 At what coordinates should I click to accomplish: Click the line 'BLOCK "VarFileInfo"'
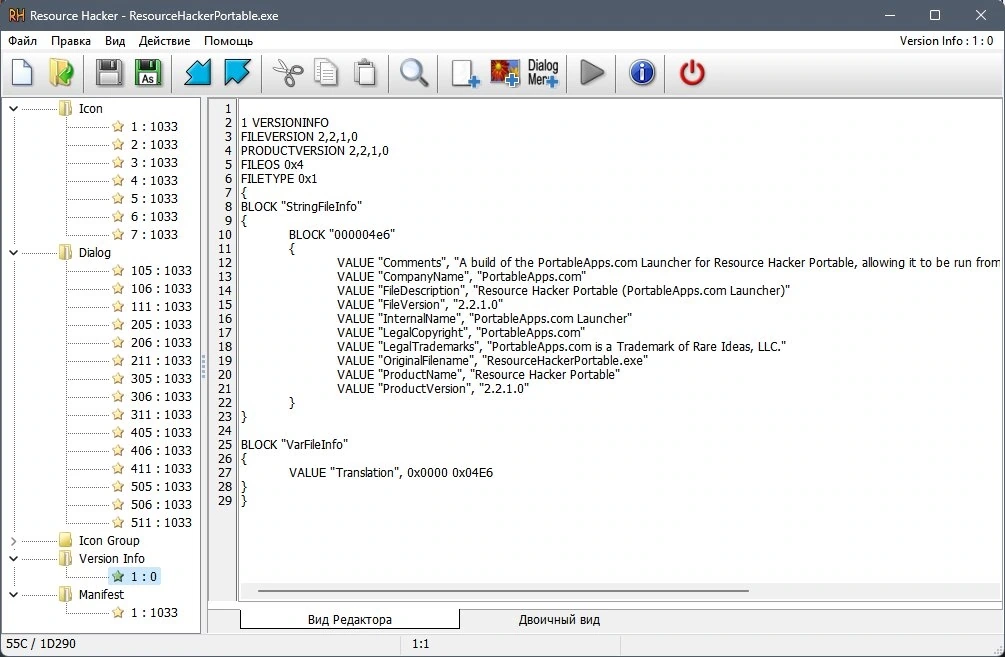click(x=294, y=444)
